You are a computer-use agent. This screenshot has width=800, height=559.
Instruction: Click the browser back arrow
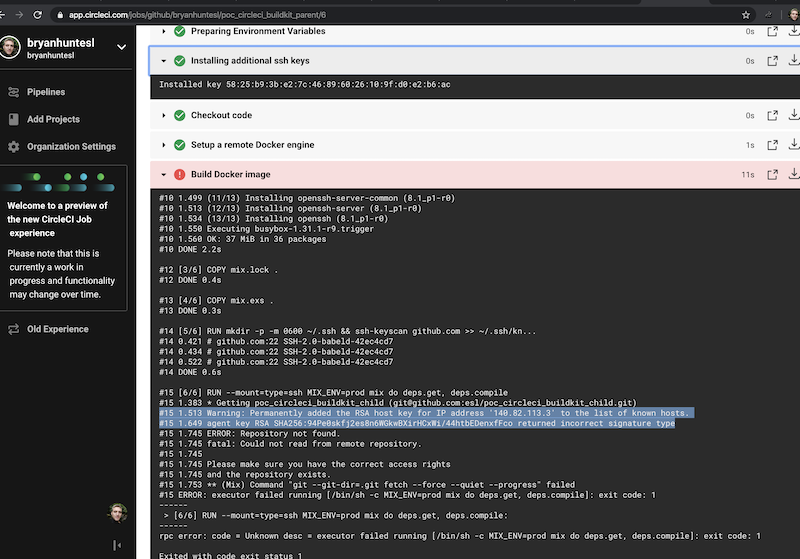point(2,15)
